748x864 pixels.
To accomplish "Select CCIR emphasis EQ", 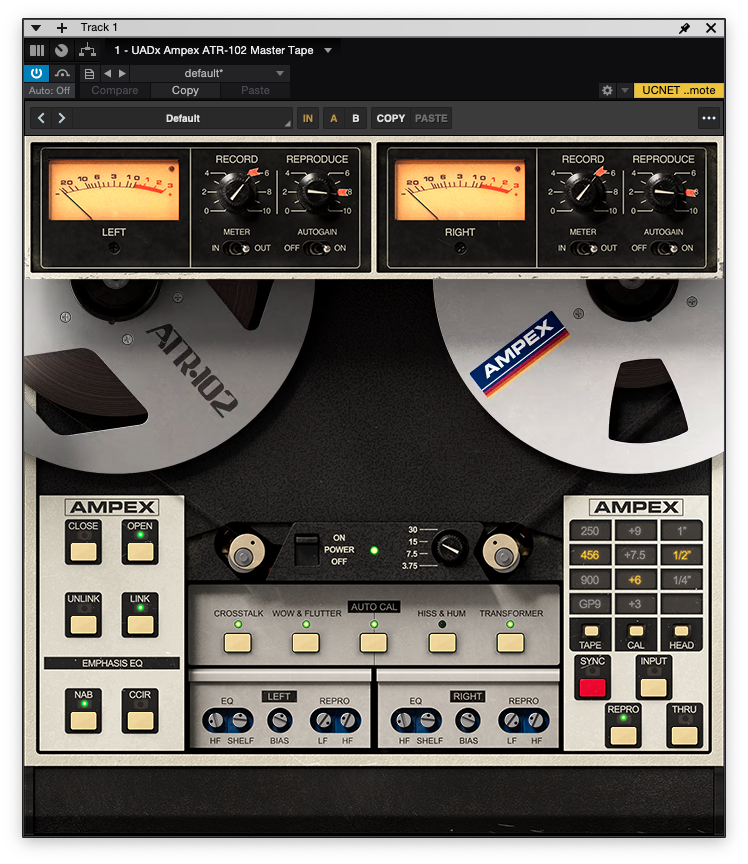I will [140, 720].
